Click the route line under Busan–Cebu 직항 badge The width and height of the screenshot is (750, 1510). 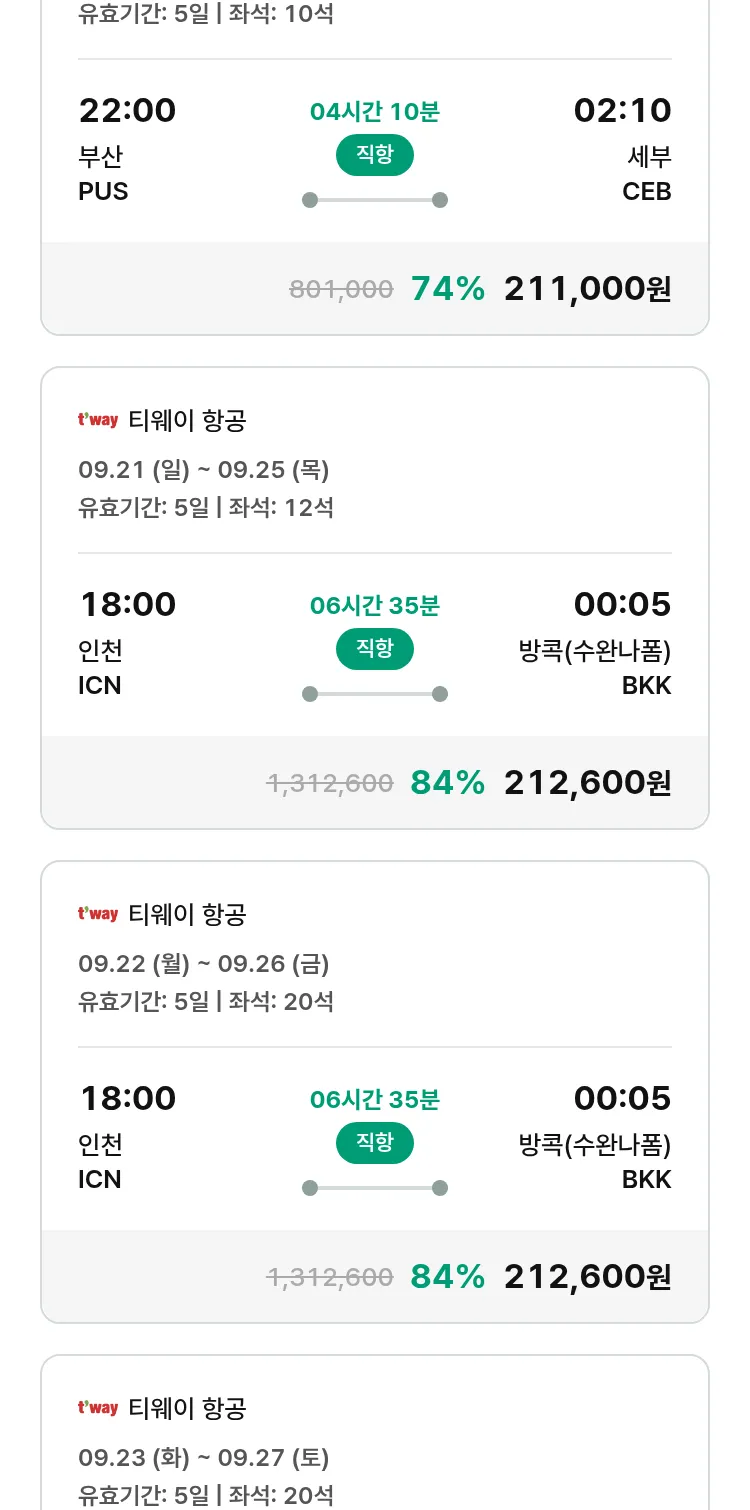375,200
